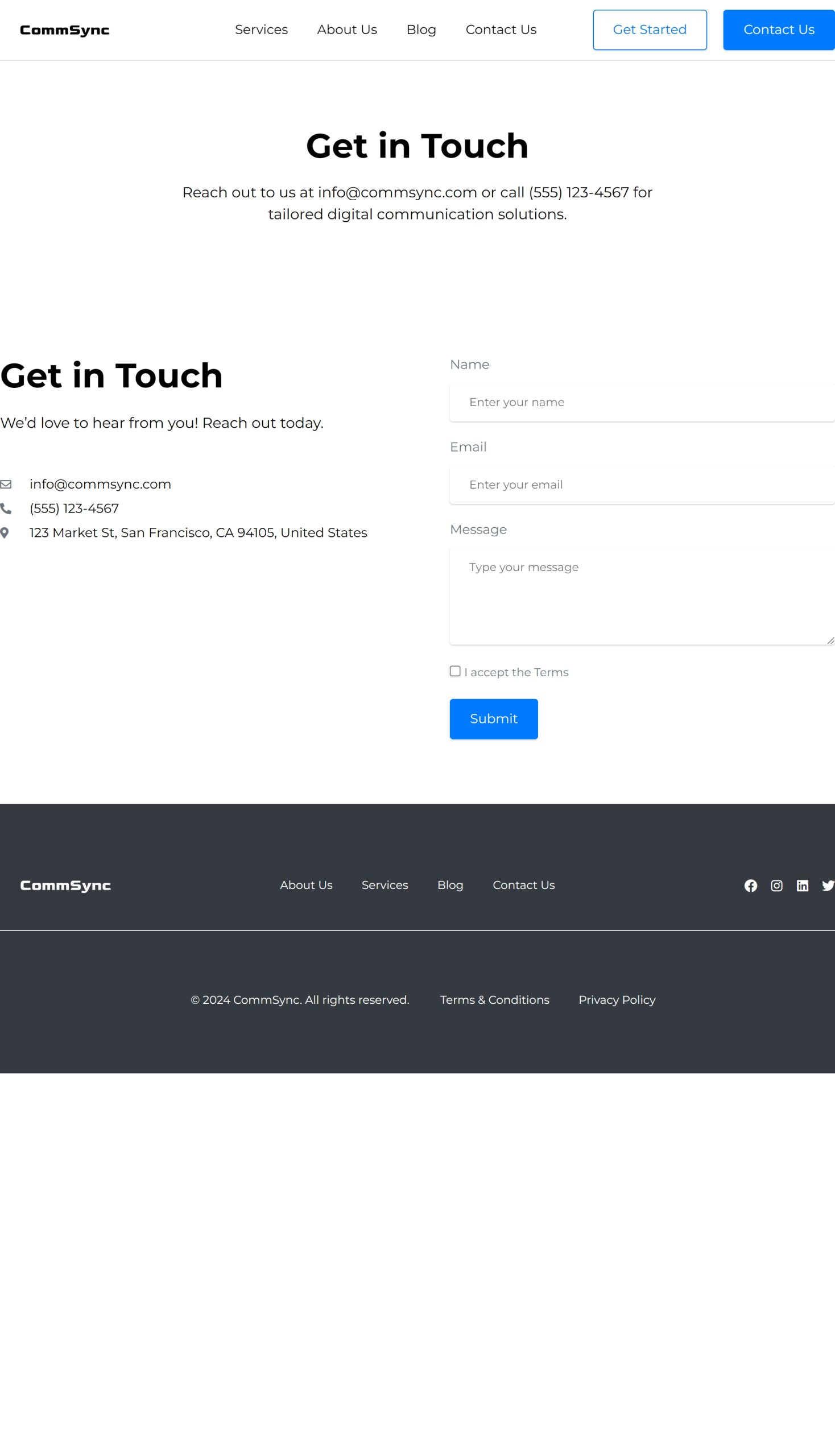Image resolution: width=835 pixels, height=1456 pixels.
Task: Open Services in the top navigation
Action: point(261,30)
